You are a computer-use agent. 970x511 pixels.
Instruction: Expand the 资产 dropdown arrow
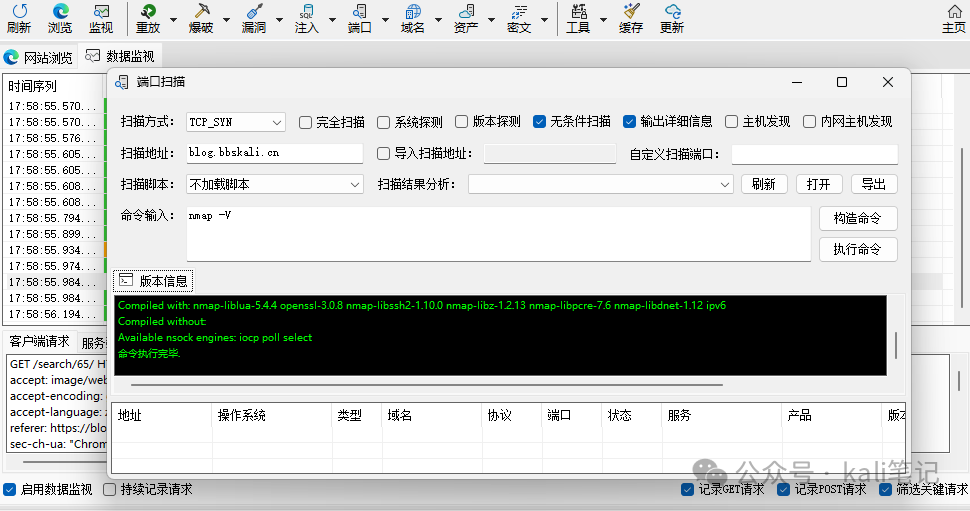pos(491,20)
